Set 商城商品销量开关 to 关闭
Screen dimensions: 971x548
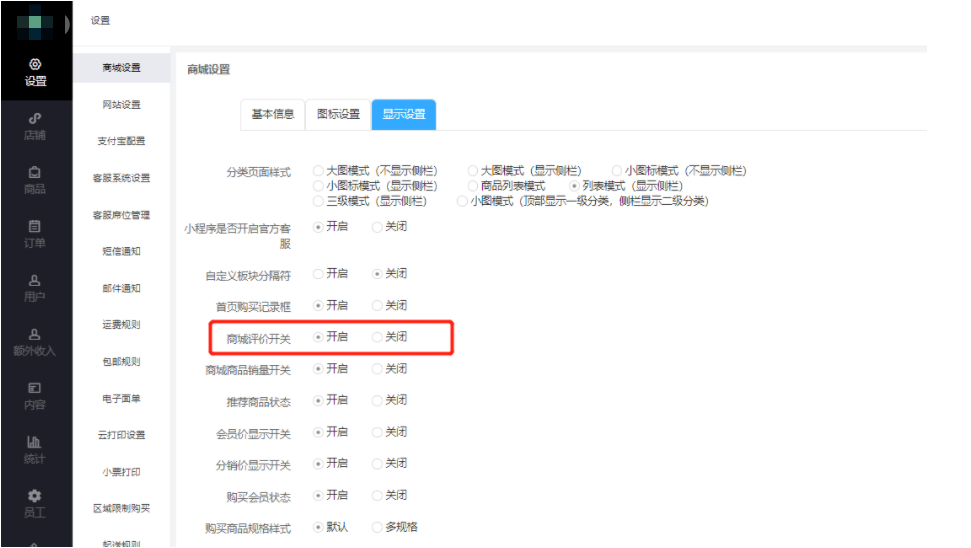377,369
